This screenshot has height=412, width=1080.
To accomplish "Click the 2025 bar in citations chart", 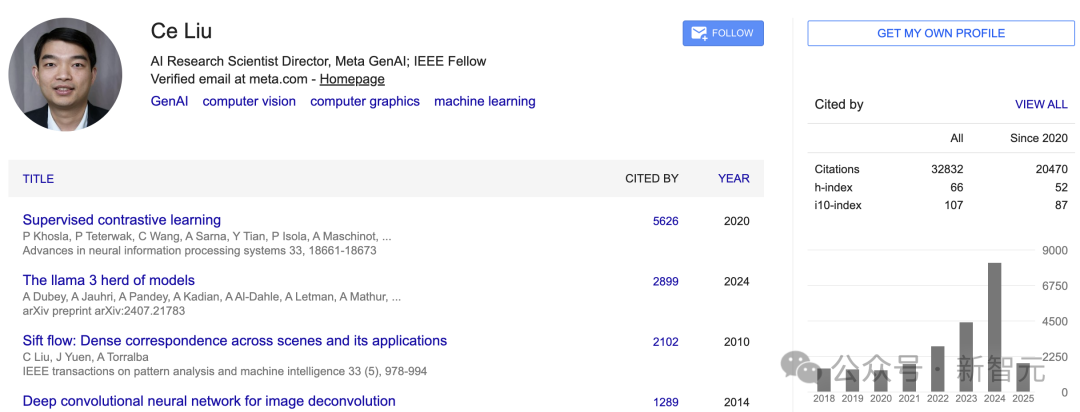I will [x=1023, y=378].
